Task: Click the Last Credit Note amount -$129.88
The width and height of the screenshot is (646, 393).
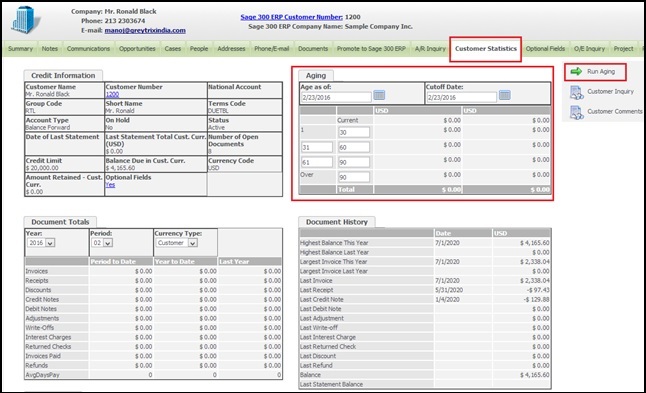Action: 536,299
